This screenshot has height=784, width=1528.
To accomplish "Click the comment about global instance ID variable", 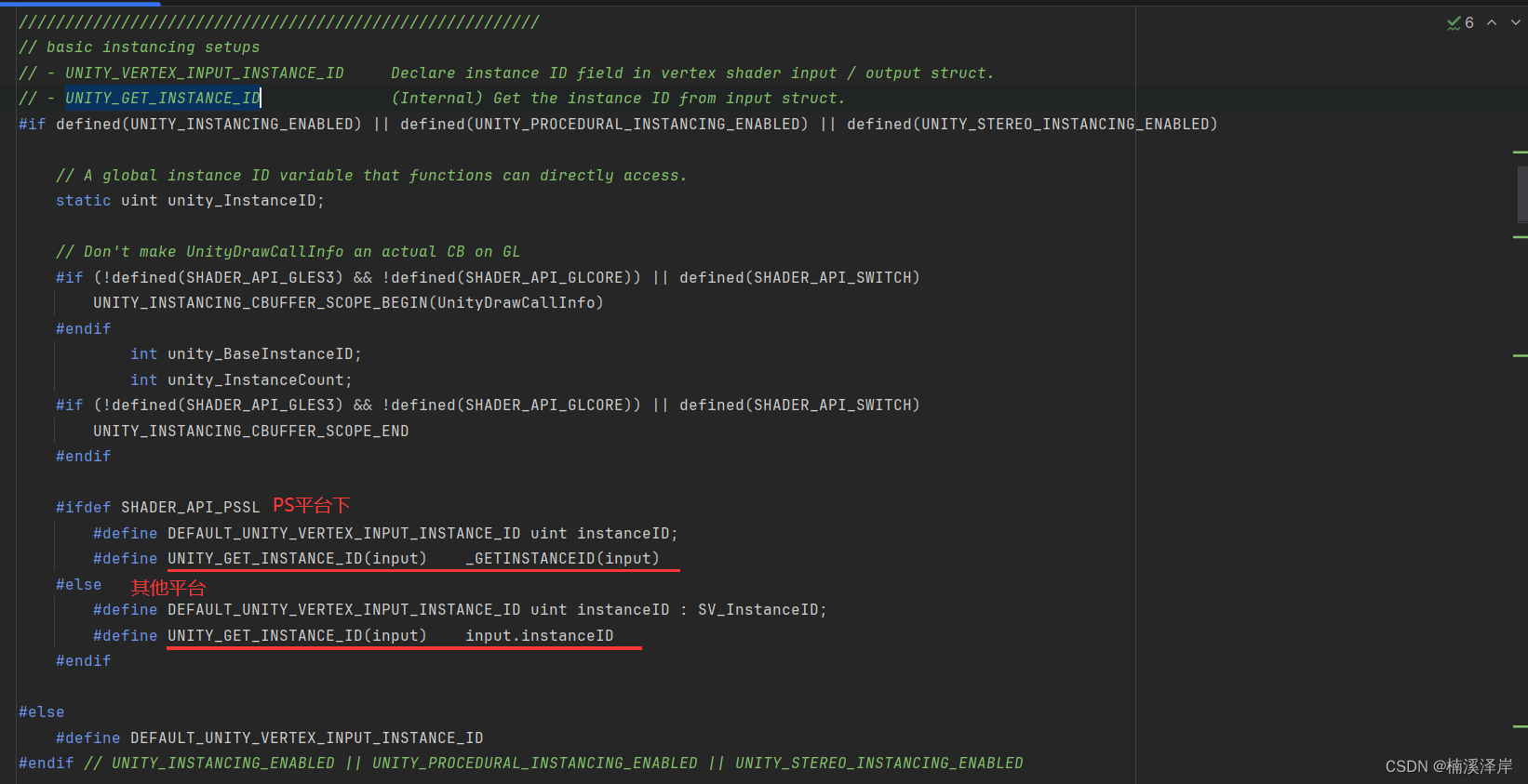I will click(371, 176).
